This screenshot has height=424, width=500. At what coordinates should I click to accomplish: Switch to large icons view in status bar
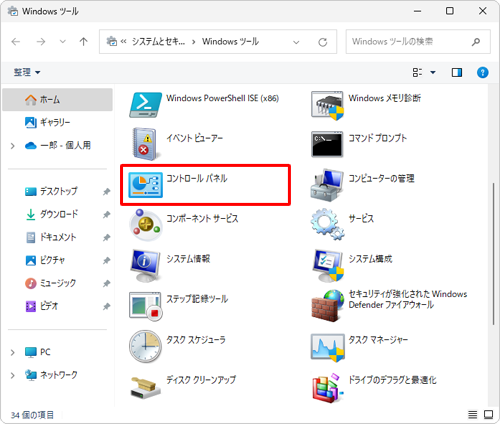pos(488,414)
